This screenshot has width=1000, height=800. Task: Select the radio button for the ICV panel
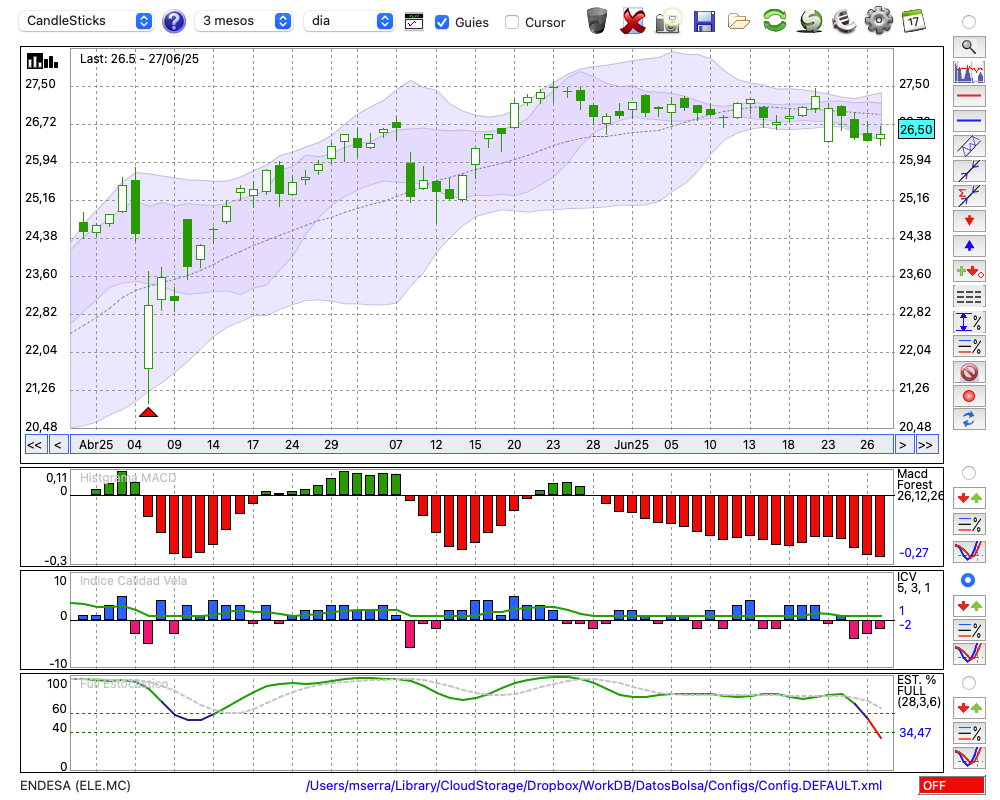[x=969, y=580]
